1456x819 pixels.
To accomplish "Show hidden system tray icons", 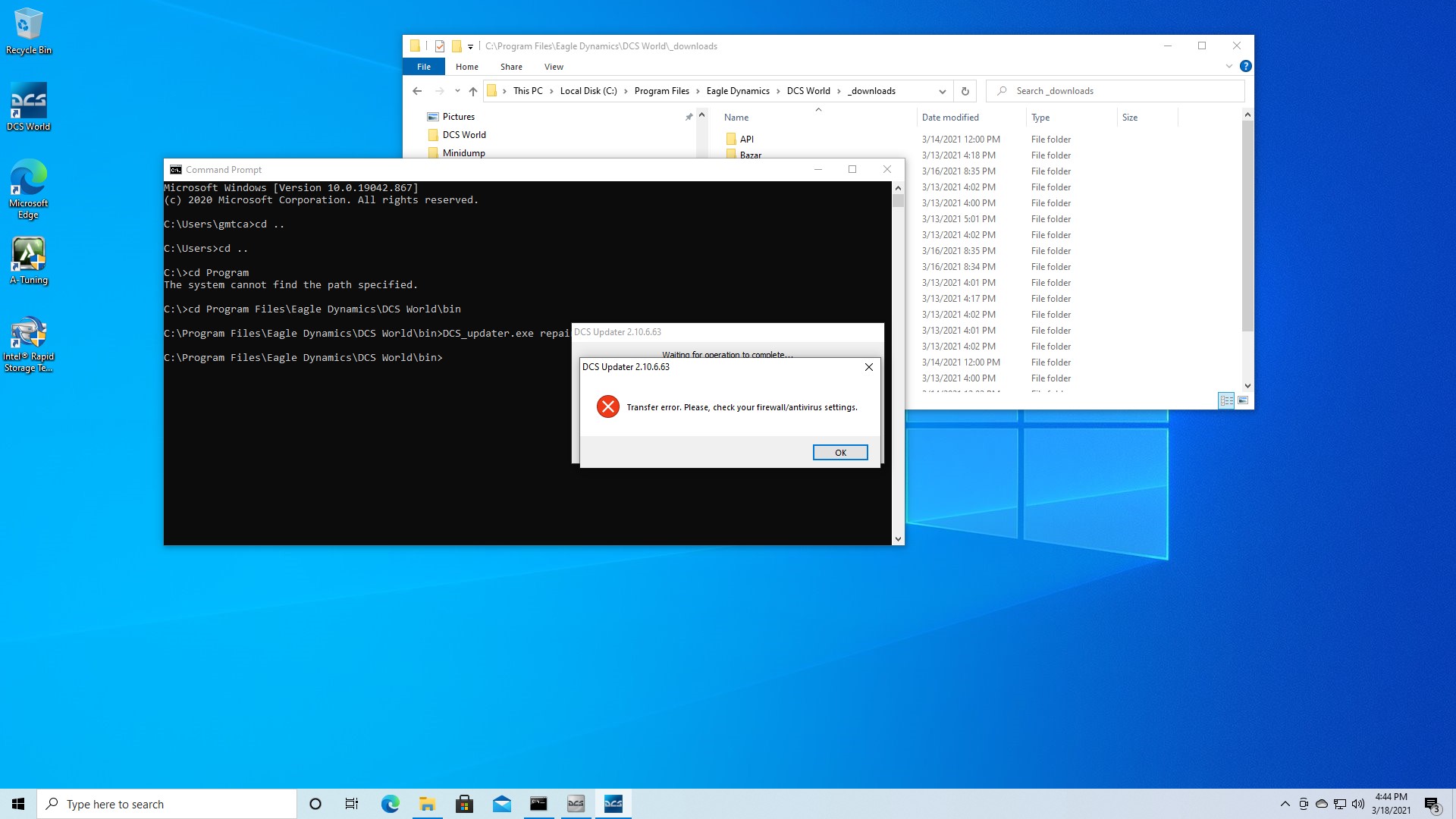I will [x=1285, y=804].
